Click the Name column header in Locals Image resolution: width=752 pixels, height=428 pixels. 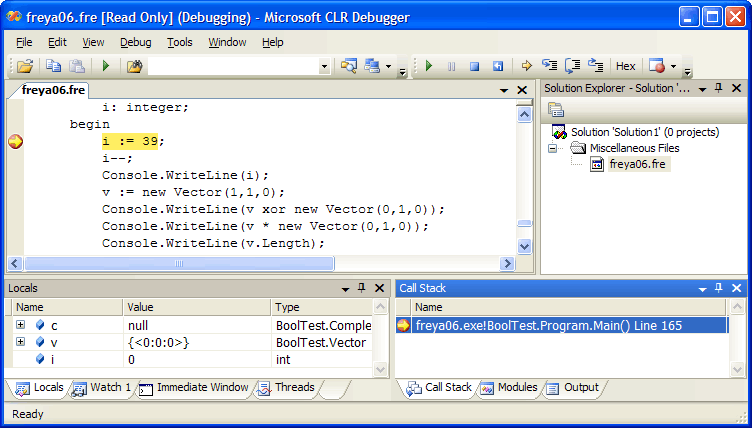click(67, 307)
